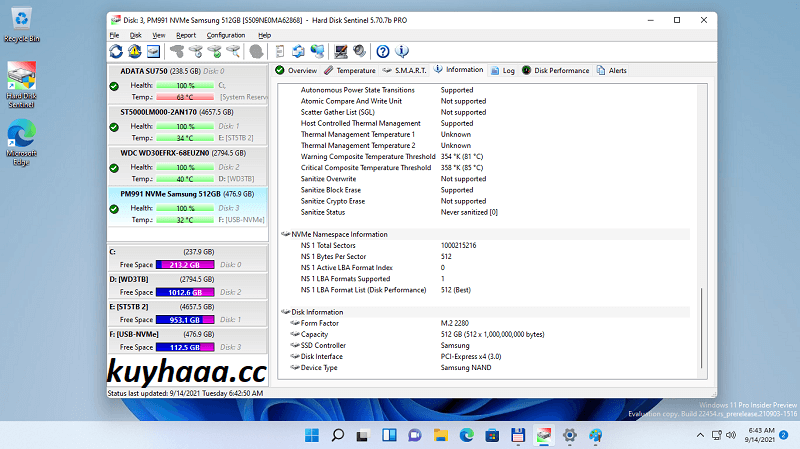Open File Explorer from the taskbar

coord(440,435)
